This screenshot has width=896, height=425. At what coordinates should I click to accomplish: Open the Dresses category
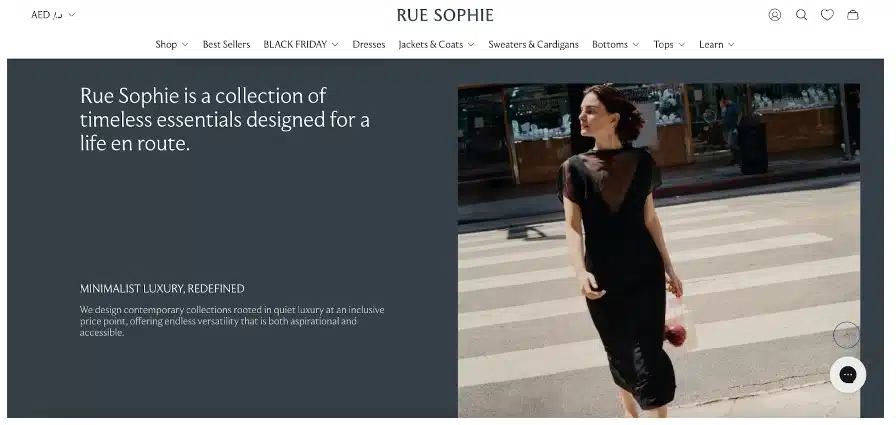[368, 44]
